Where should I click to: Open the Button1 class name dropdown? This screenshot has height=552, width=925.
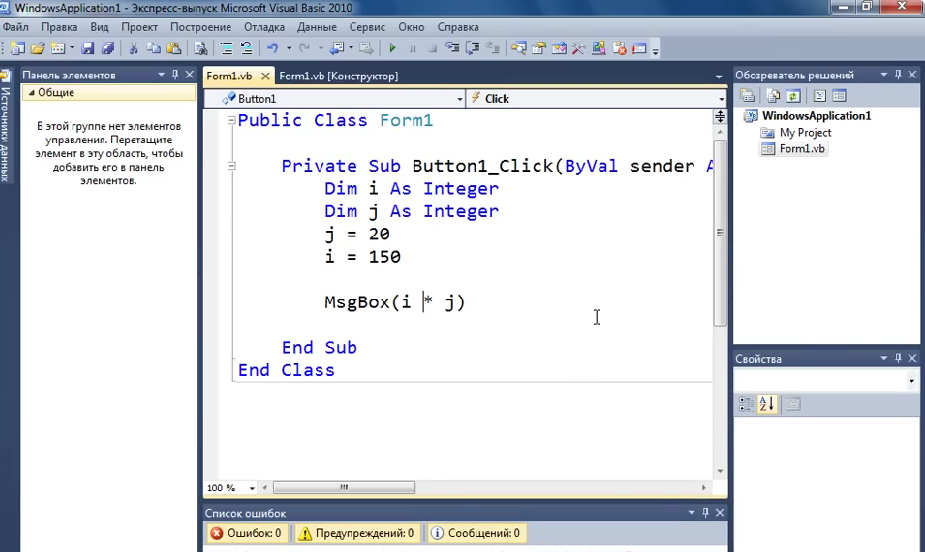point(460,99)
